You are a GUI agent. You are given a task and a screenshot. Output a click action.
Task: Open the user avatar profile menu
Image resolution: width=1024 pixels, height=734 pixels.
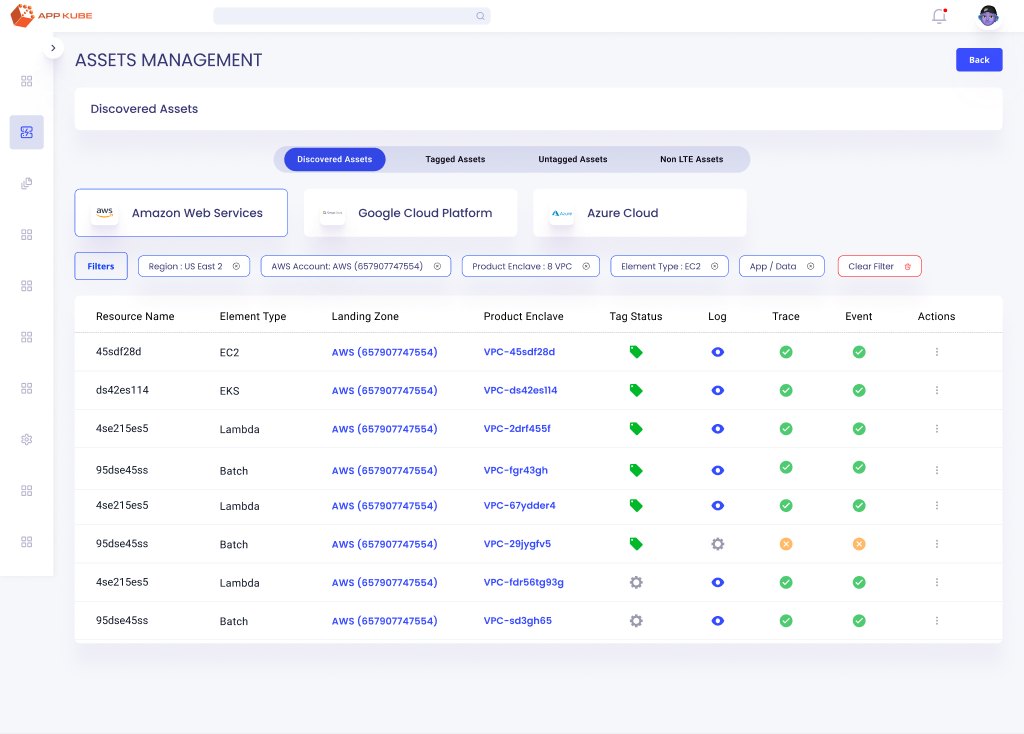pos(988,16)
